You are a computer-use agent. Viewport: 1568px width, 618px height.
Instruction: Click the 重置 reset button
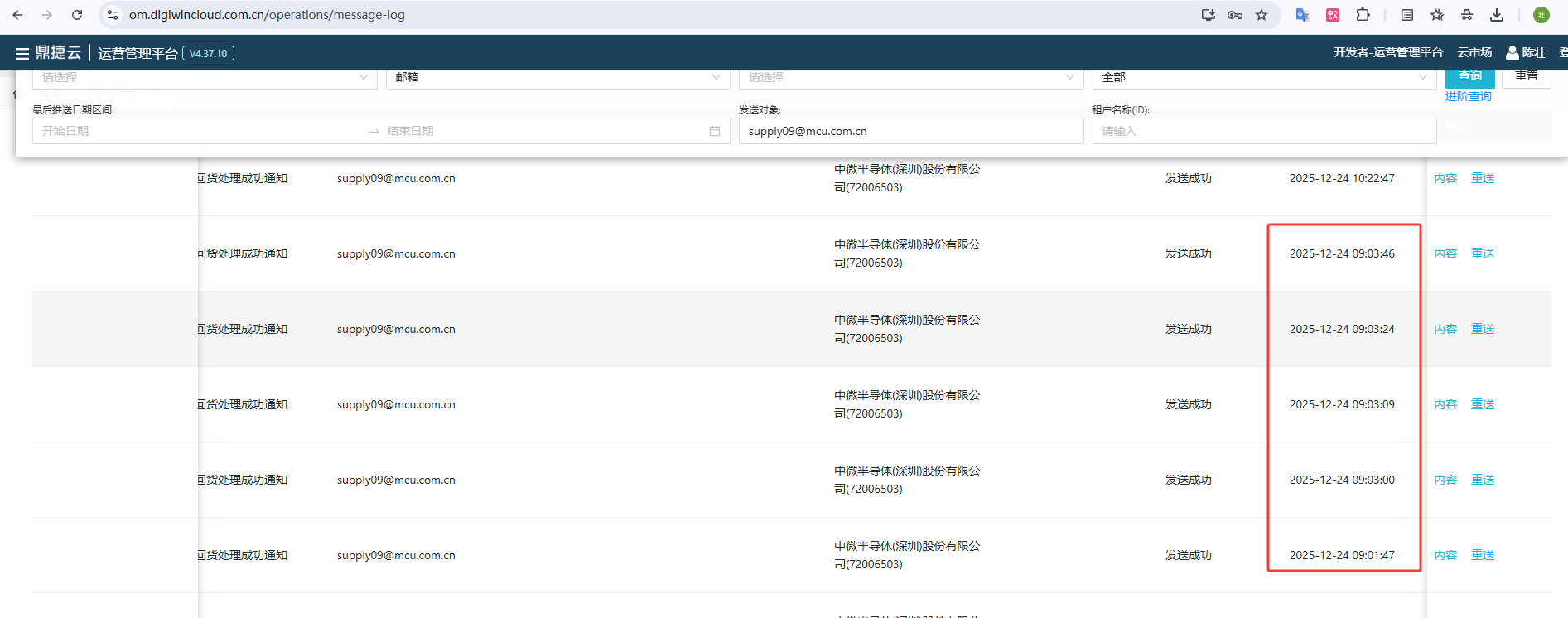pyautogui.click(x=1526, y=77)
